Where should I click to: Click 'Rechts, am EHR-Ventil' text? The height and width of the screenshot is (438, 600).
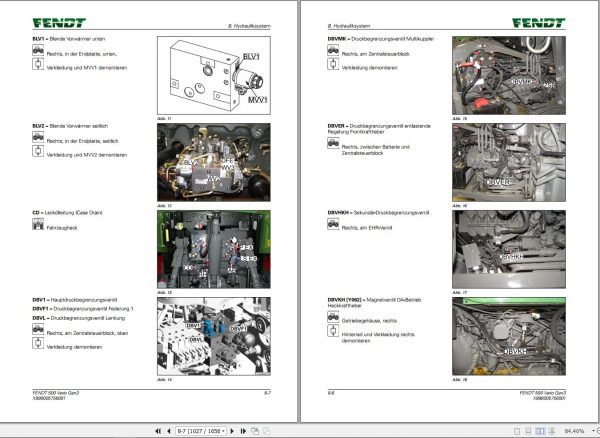click(x=367, y=228)
